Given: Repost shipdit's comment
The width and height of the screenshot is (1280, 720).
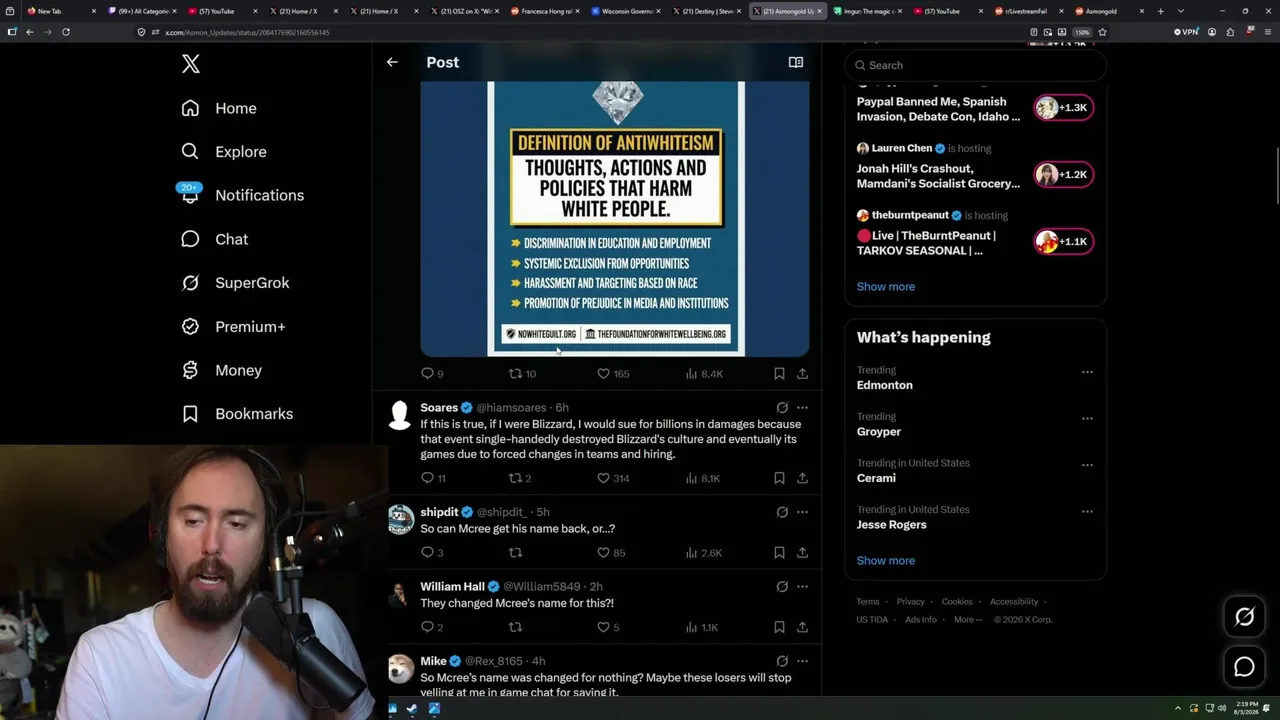Looking at the screenshot, I should [516, 552].
